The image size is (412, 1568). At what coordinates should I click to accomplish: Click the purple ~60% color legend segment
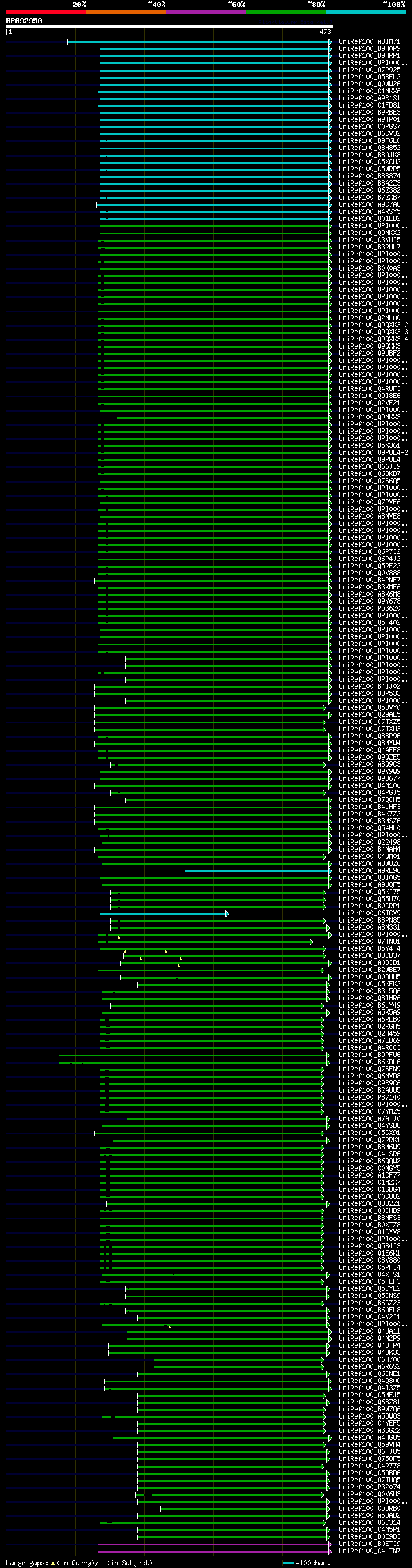tap(205, 12)
